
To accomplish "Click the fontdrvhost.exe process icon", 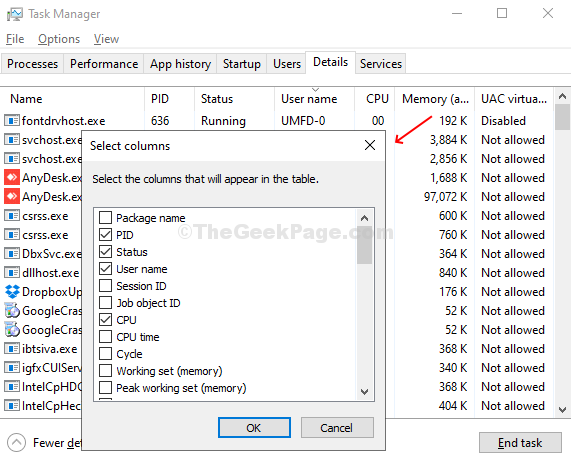I will coord(12,121).
